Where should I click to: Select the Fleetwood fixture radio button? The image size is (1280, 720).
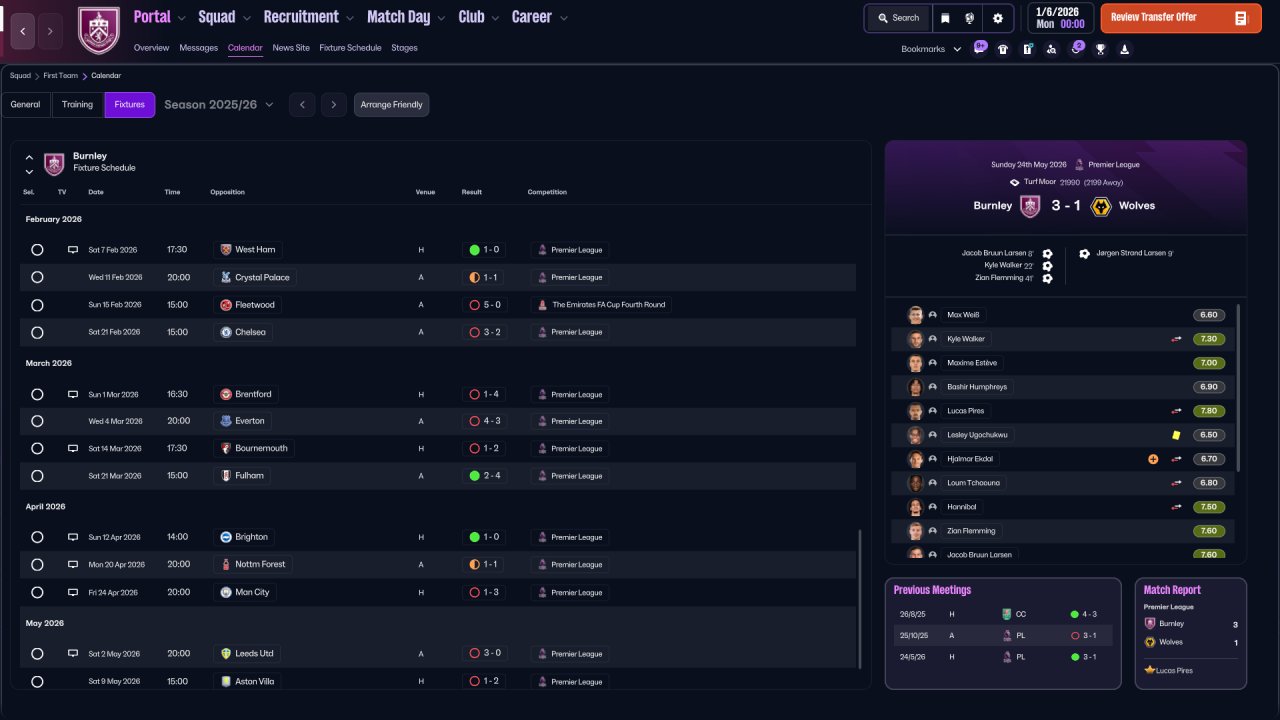coord(37,305)
